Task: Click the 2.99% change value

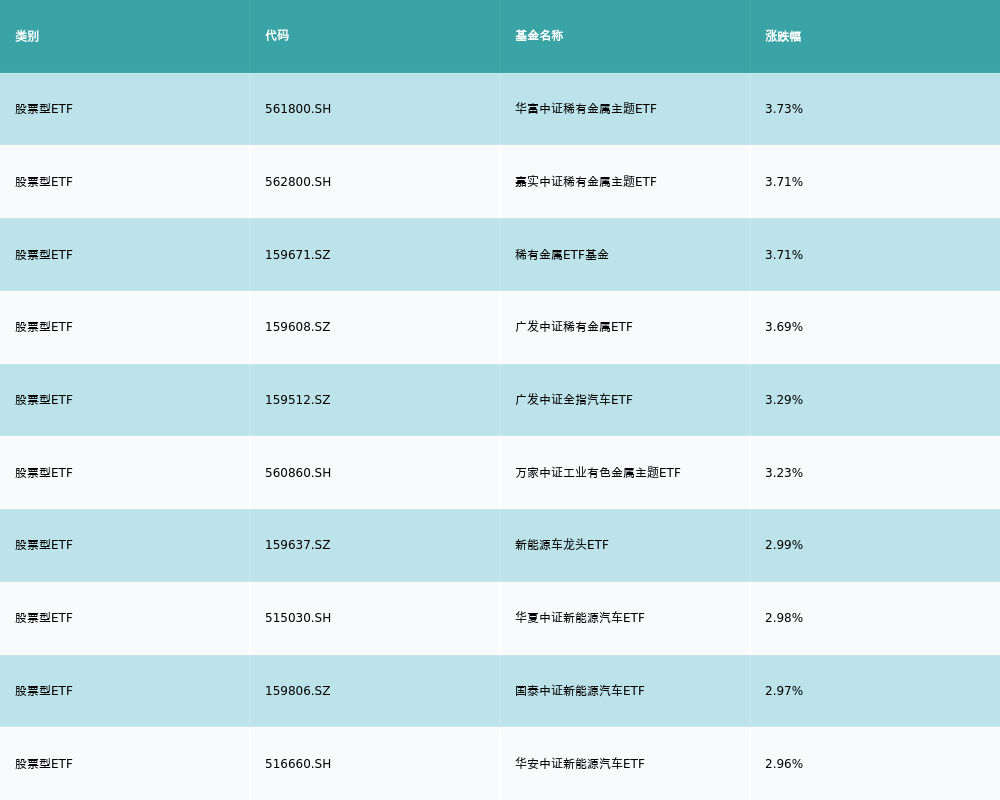Action: tap(784, 545)
